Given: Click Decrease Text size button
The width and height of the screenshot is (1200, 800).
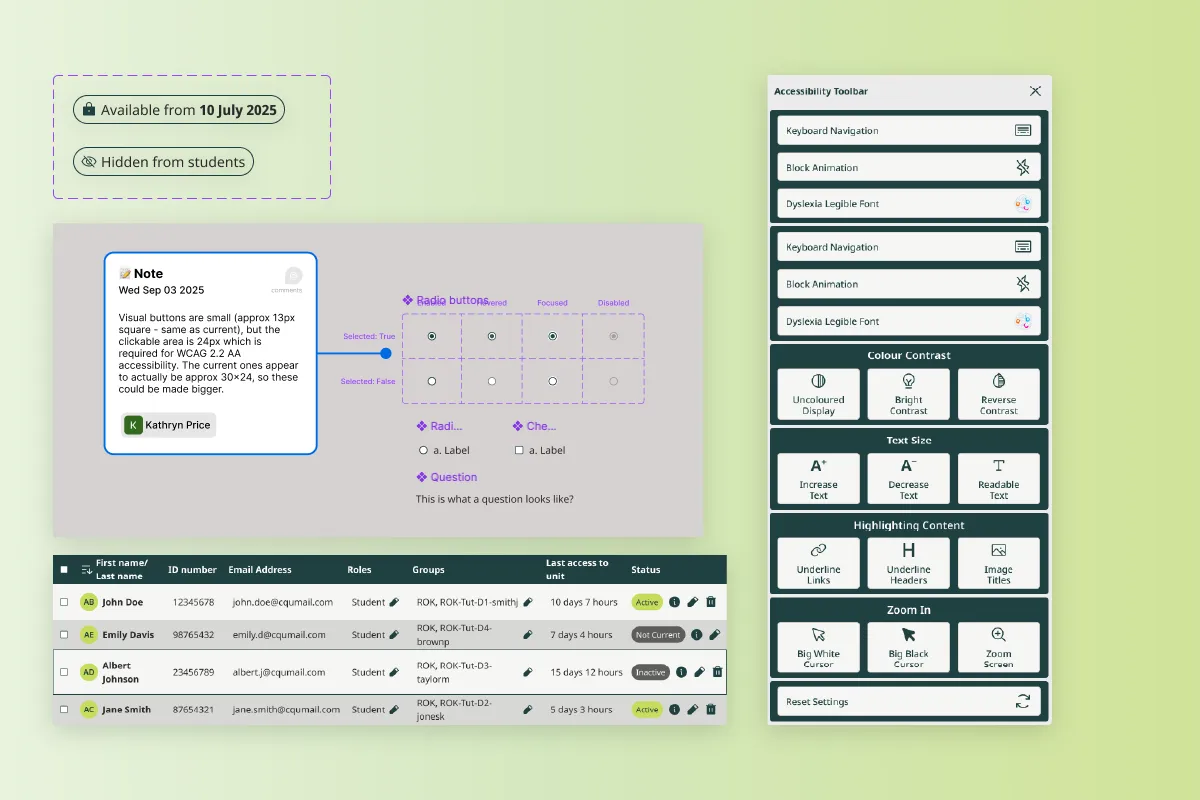Looking at the screenshot, I should (908, 479).
